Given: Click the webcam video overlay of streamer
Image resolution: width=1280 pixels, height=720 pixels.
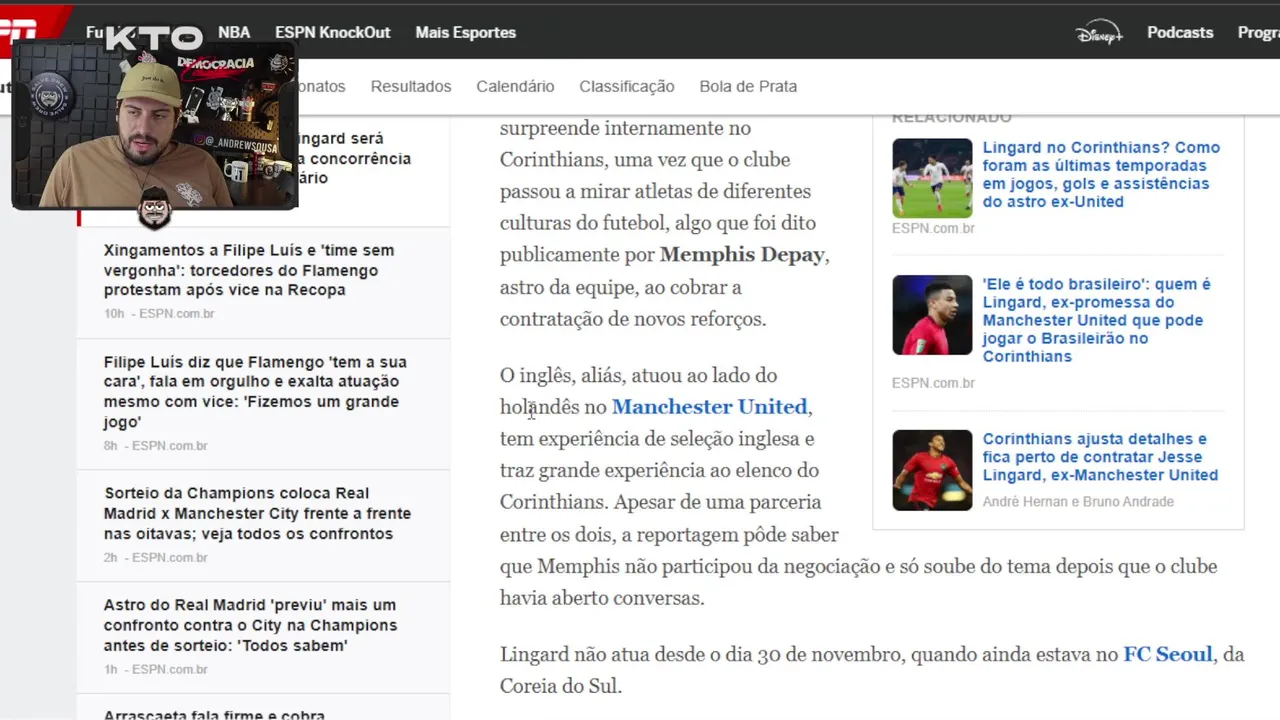Looking at the screenshot, I should [155, 125].
